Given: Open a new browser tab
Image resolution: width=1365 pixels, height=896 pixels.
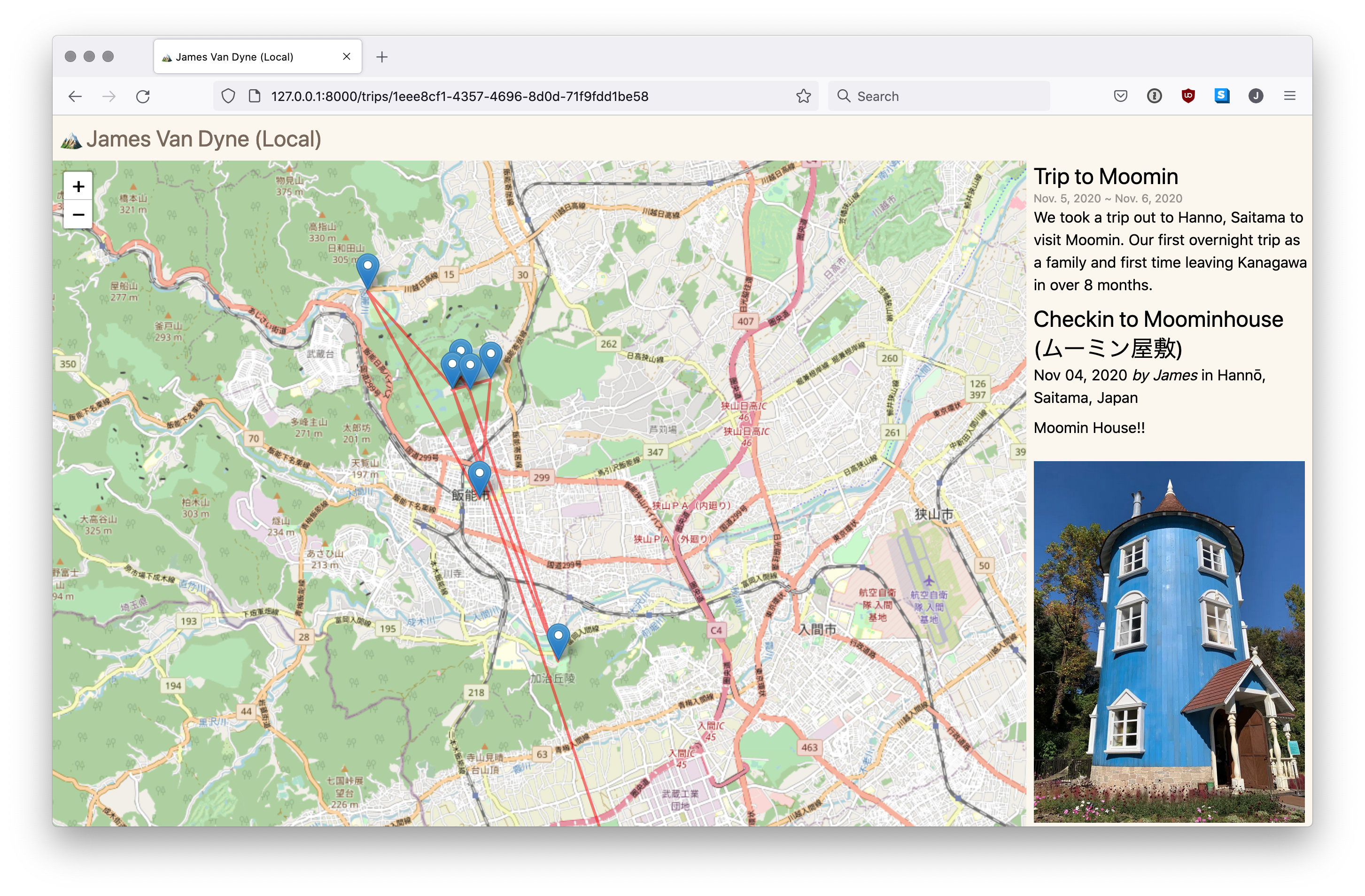Looking at the screenshot, I should coord(382,57).
